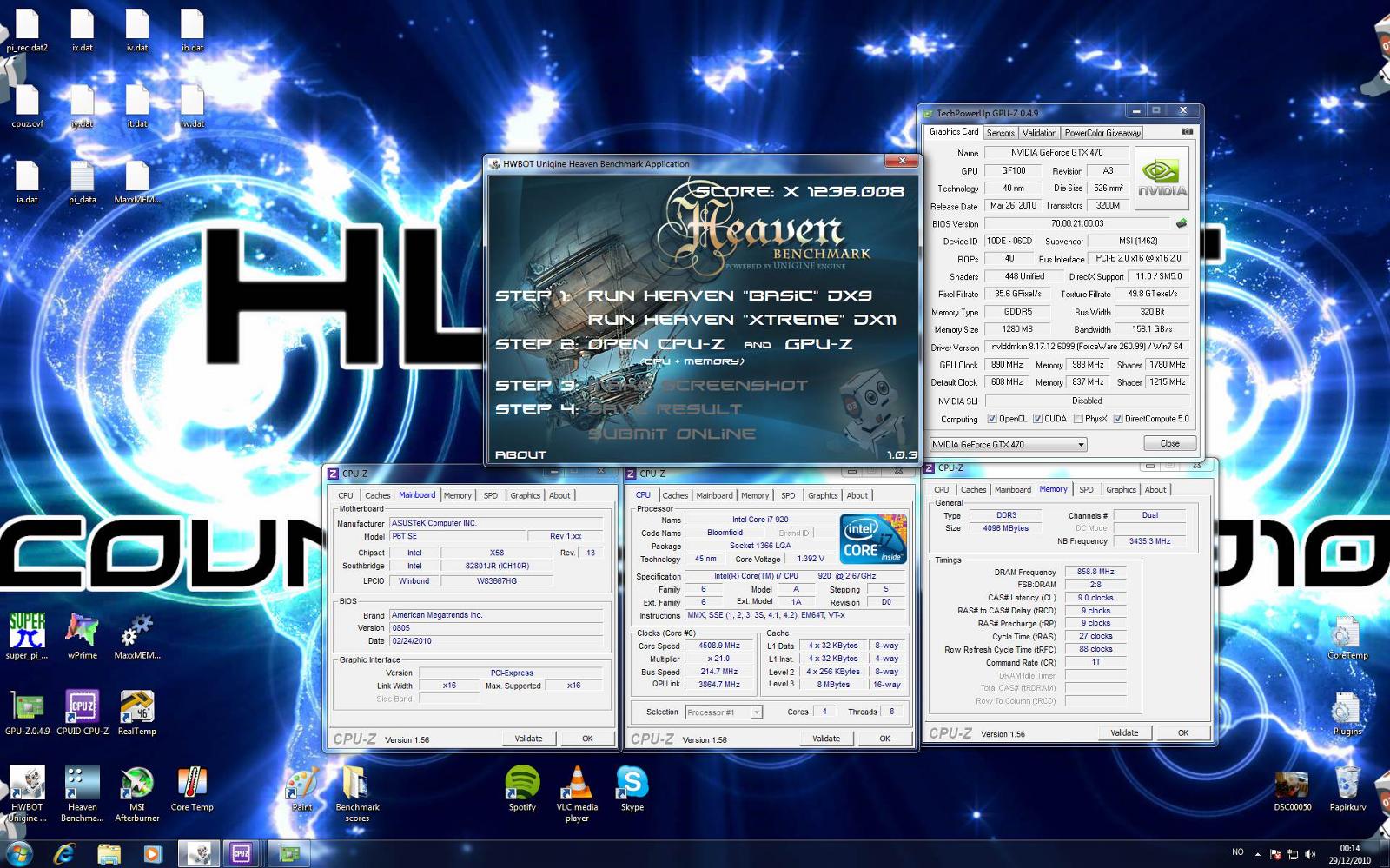Open About tab in Memory CPU-Z window
Screen dimensions: 1390x868
point(1155,489)
